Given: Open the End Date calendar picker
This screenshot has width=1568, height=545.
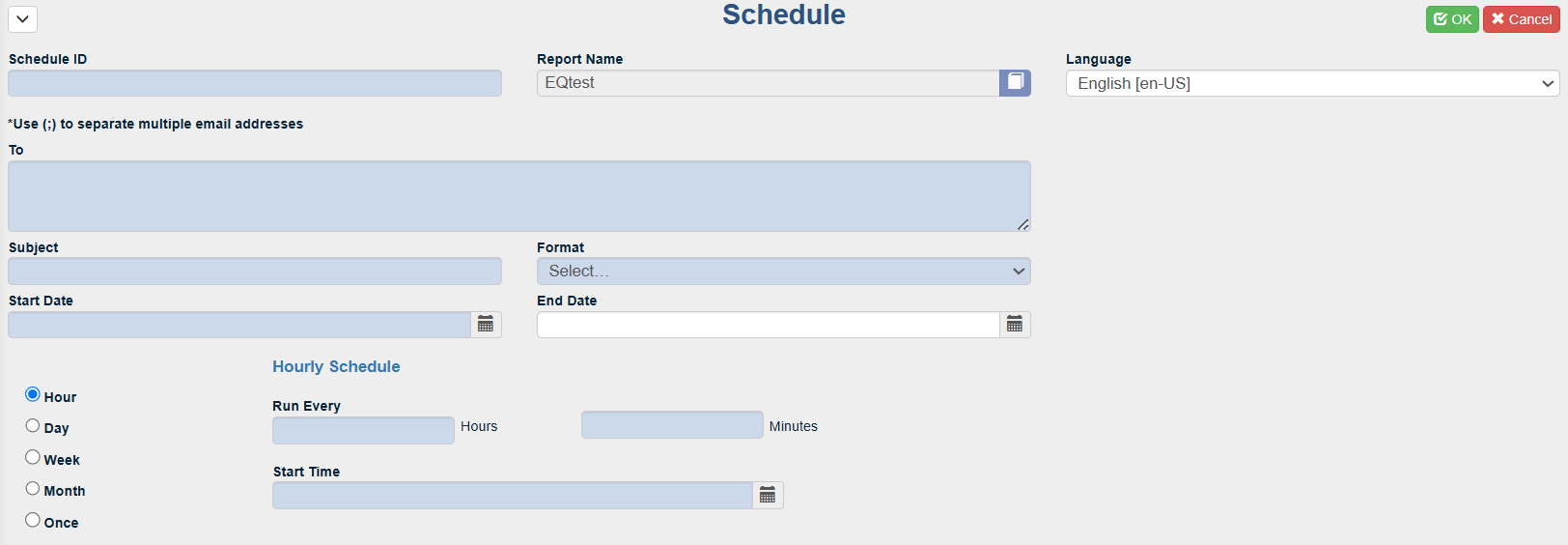Looking at the screenshot, I should 1015,325.
